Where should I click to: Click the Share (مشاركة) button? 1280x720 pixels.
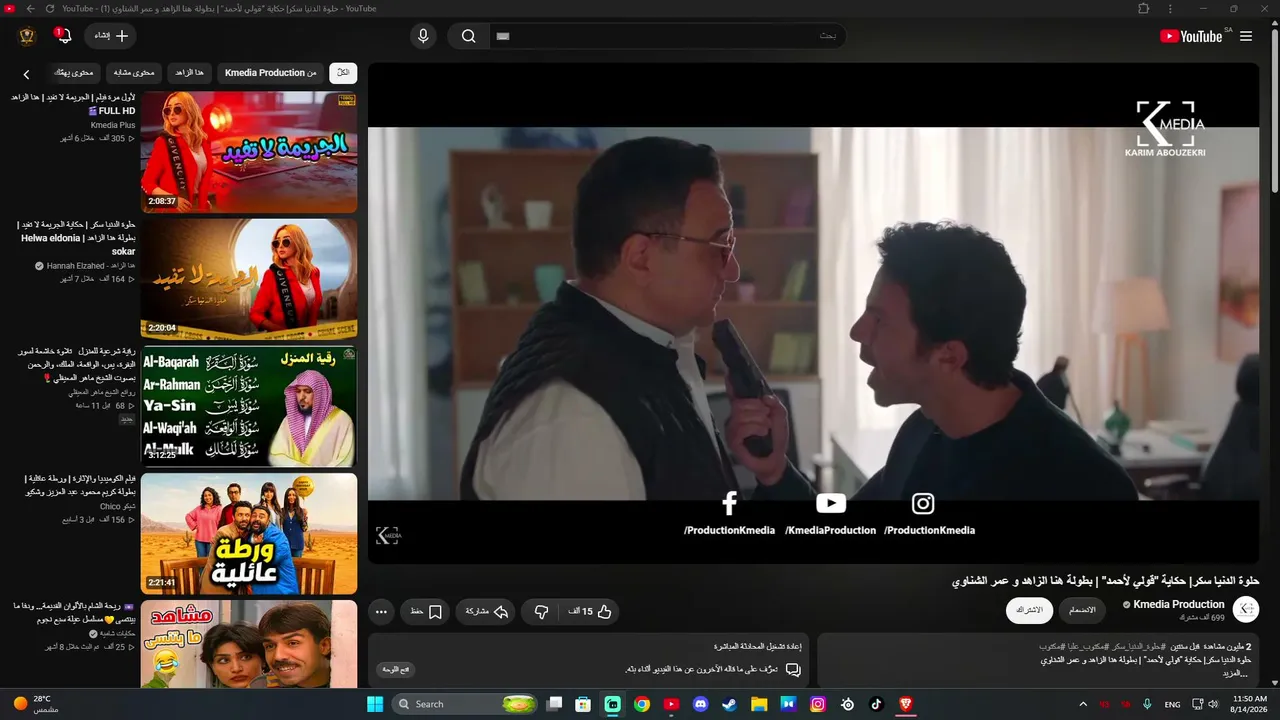(487, 612)
